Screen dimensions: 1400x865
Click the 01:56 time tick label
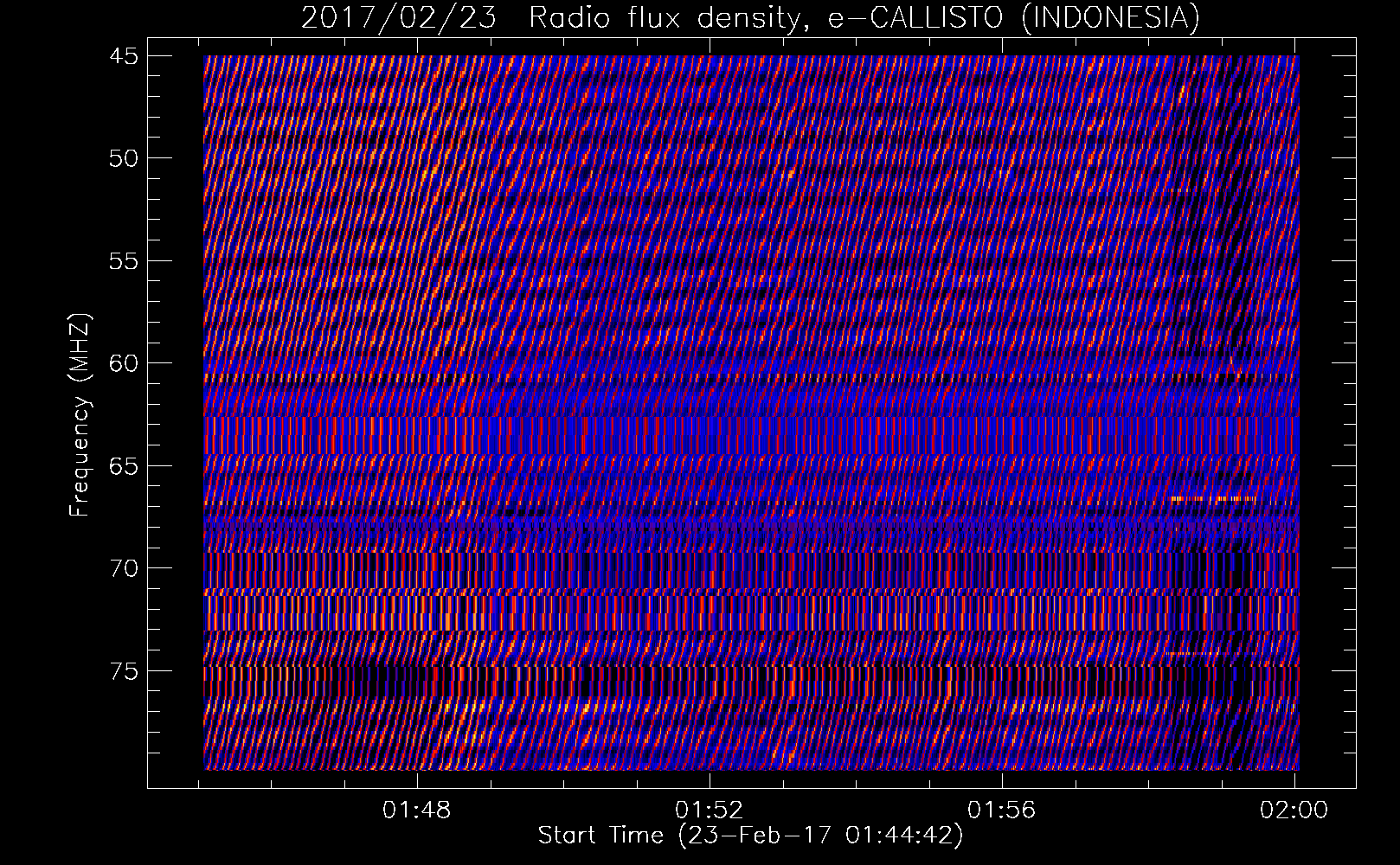point(1001,811)
